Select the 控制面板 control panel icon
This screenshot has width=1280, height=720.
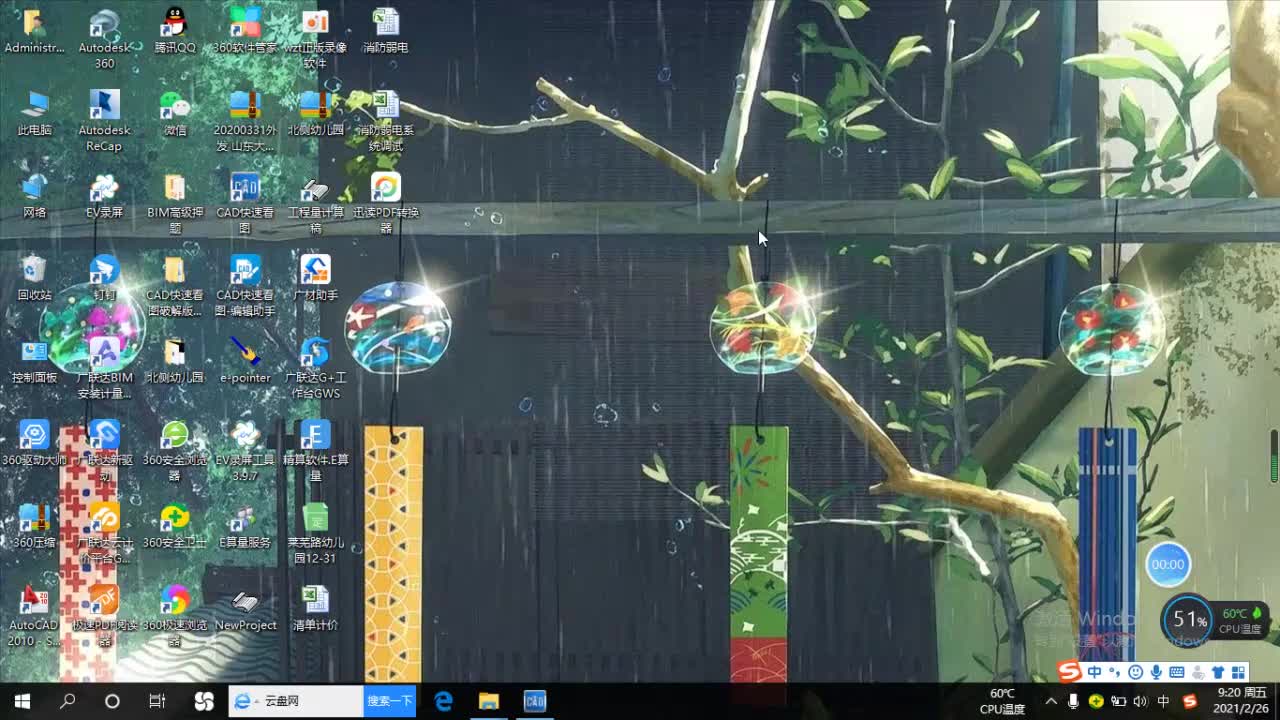[34, 361]
